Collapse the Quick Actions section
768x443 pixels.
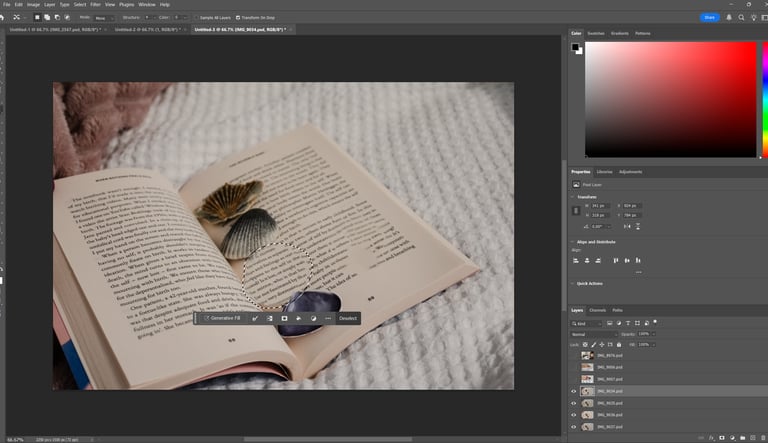pyautogui.click(x=571, y=283)
